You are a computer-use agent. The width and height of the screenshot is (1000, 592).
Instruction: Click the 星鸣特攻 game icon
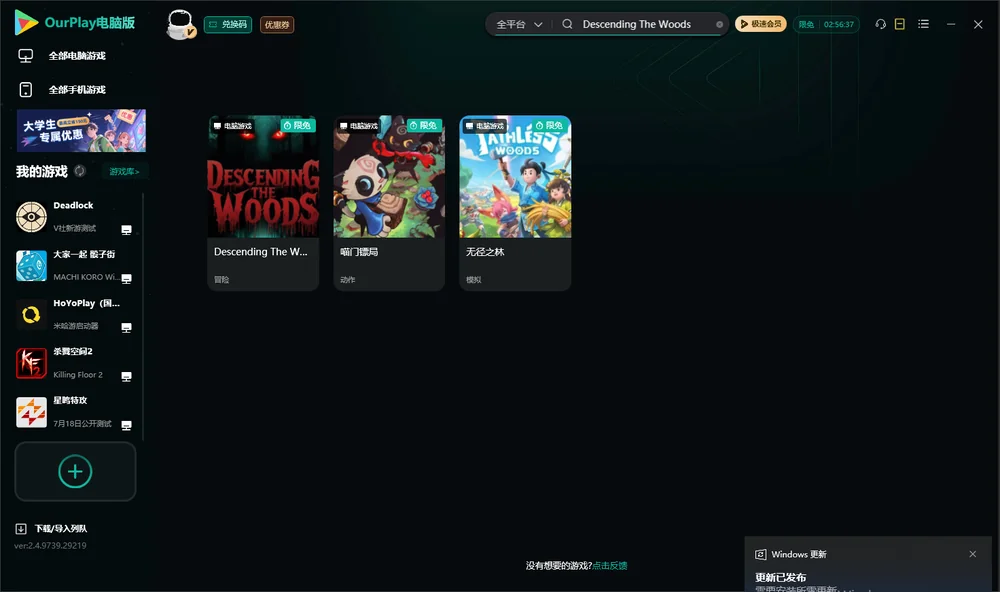(x=31, y=412)
